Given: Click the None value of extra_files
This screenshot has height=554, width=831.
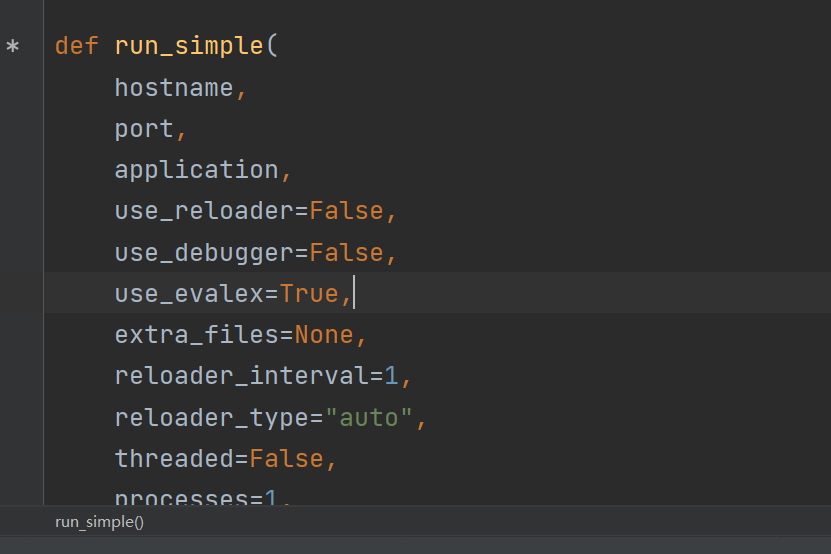Looking at the screenshot, I should pos(324,335).
